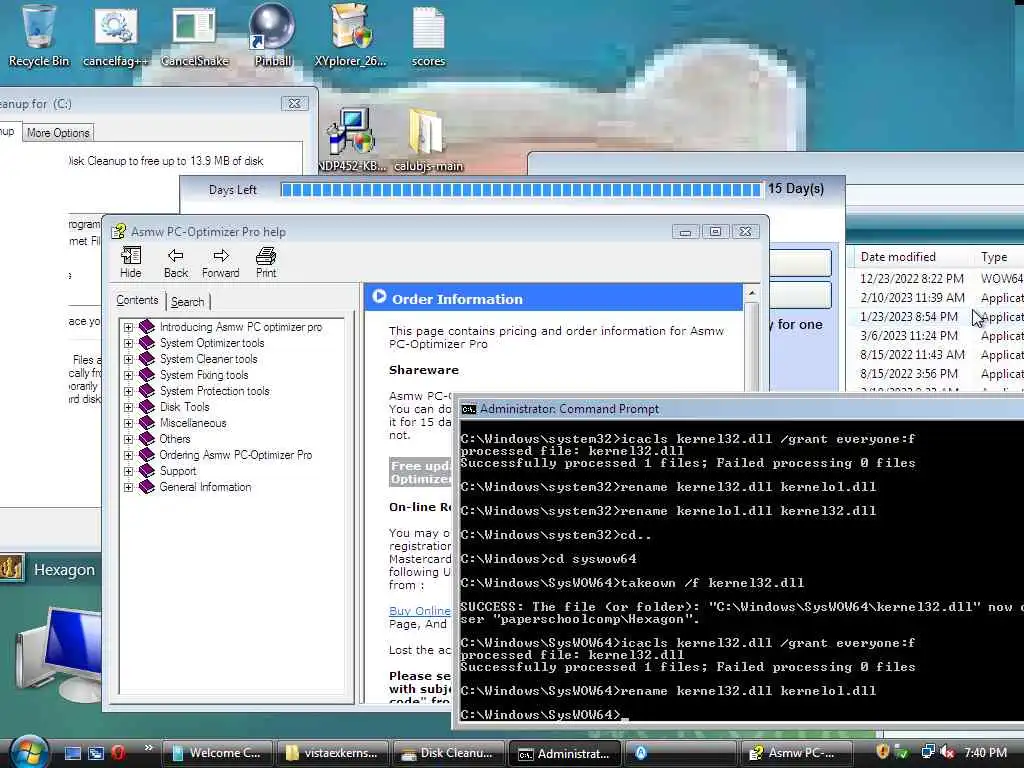This screenshot has height=768, width=1024.
Task: Open the Contents tab in help
Action: [x=137, y=300]
